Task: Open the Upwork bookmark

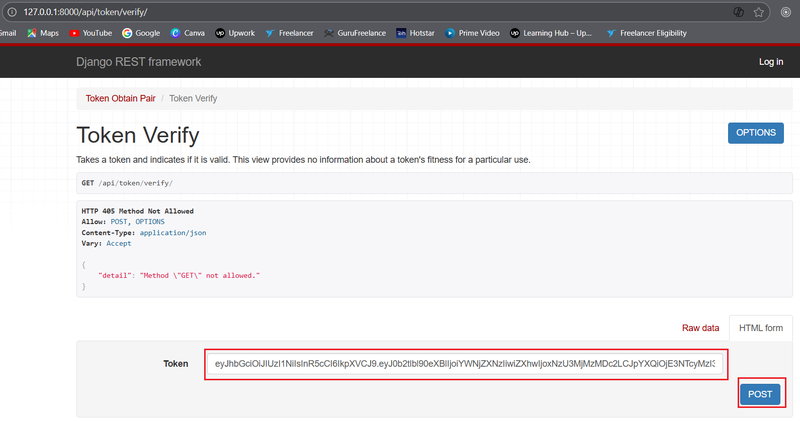Action: (235, 33)
